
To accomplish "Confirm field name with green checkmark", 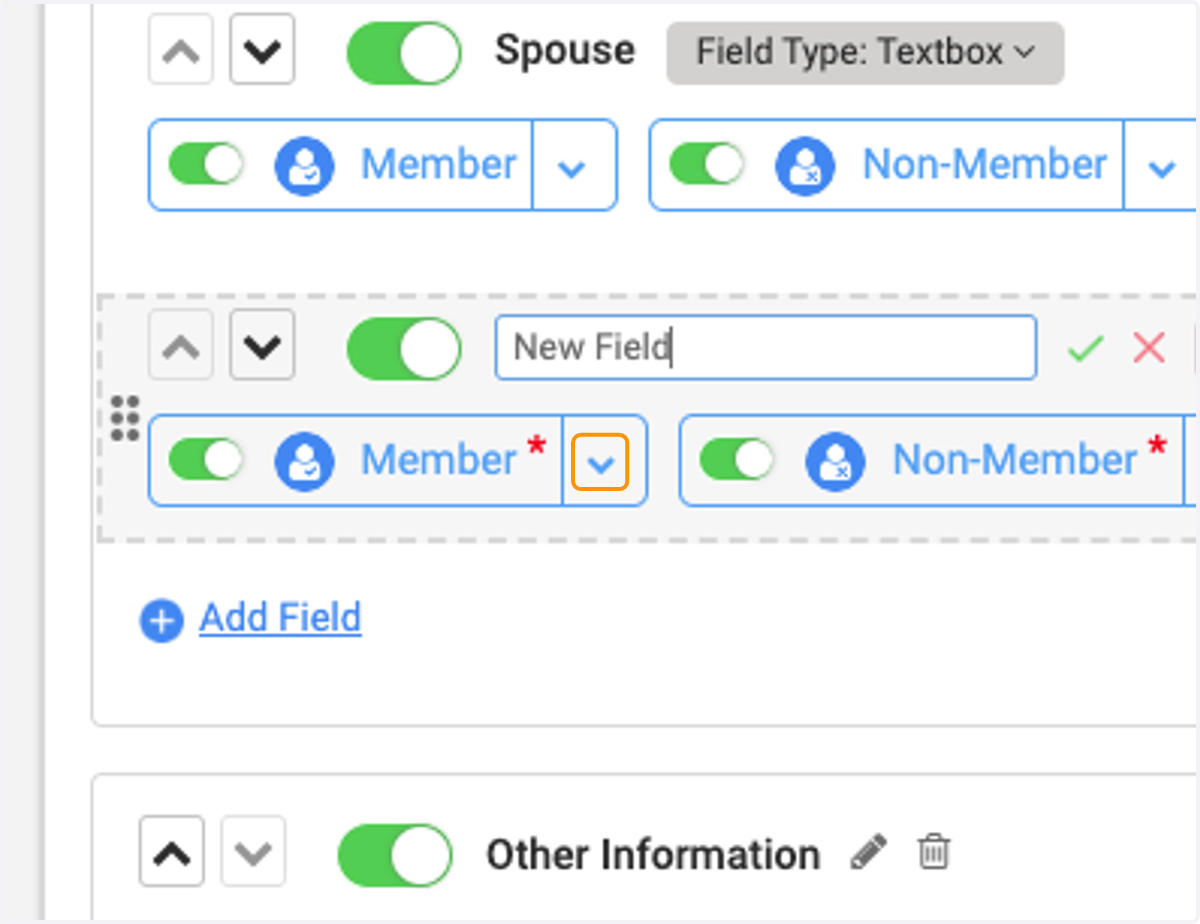I will [x=1085, y=348].
